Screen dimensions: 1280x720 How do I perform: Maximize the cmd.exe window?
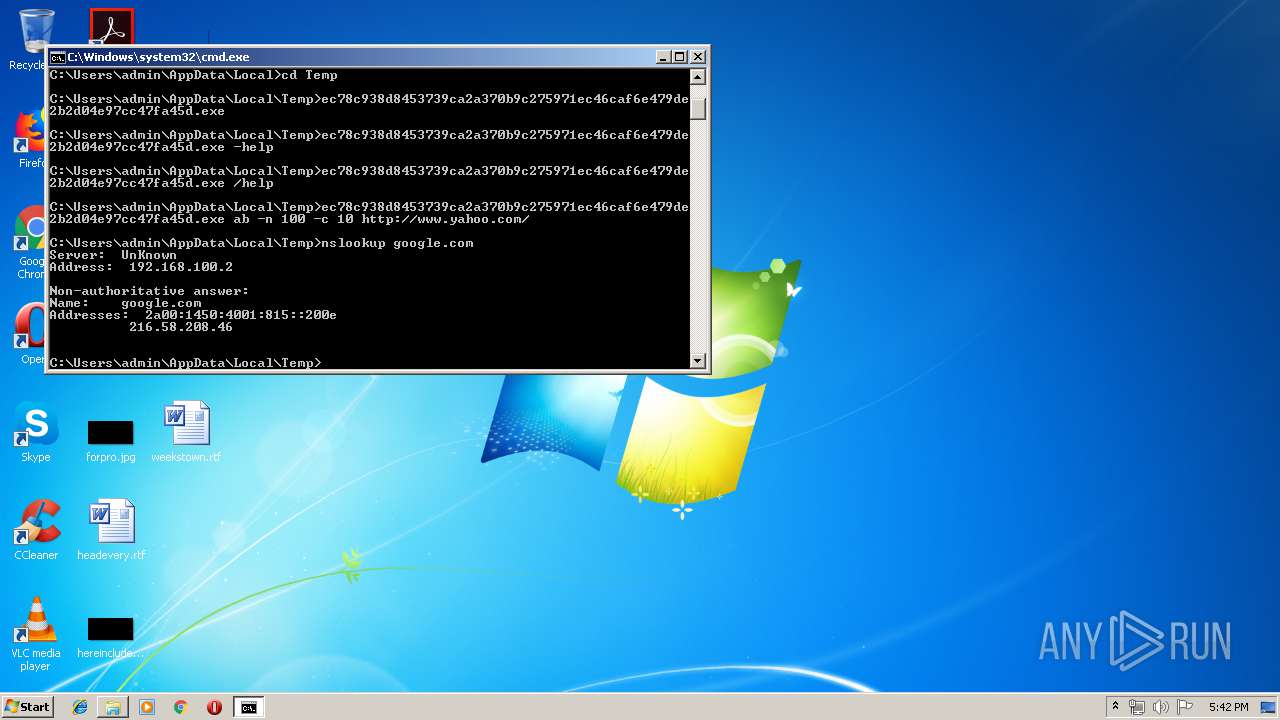(x=680, y=57)
